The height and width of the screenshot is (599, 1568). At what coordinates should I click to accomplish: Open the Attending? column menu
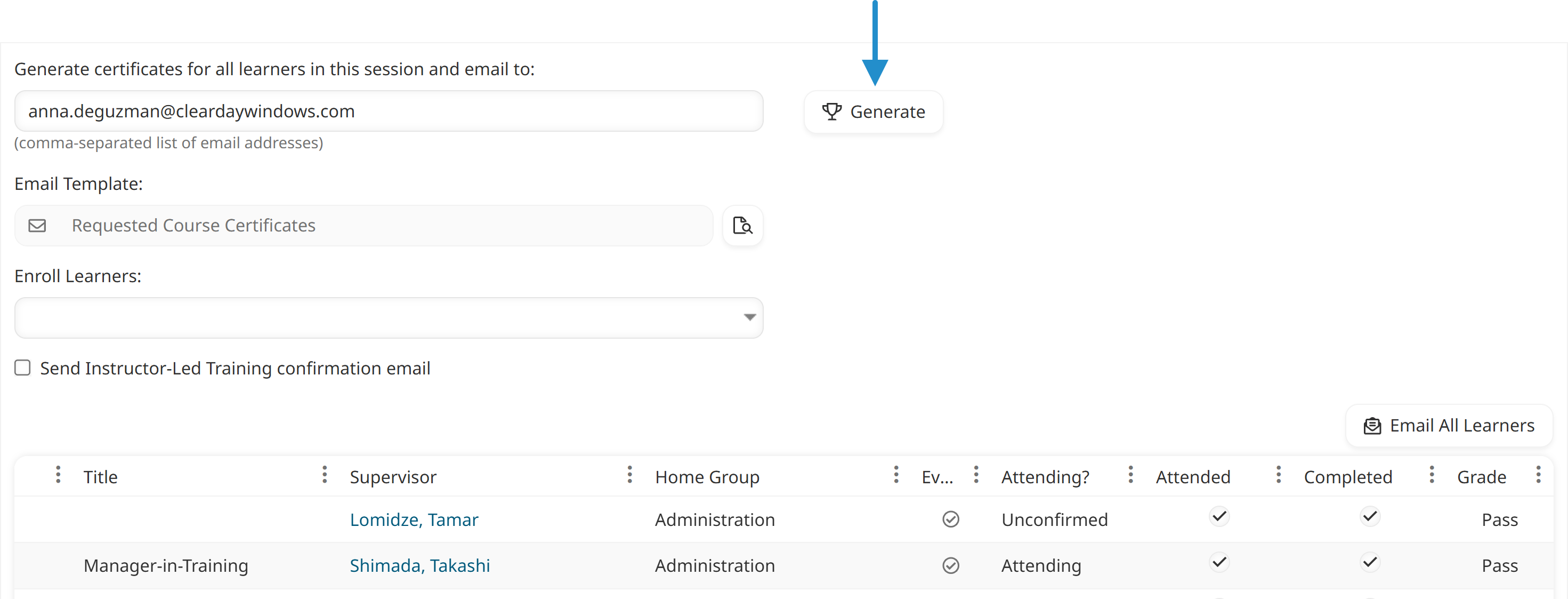[x=976, y=476]
